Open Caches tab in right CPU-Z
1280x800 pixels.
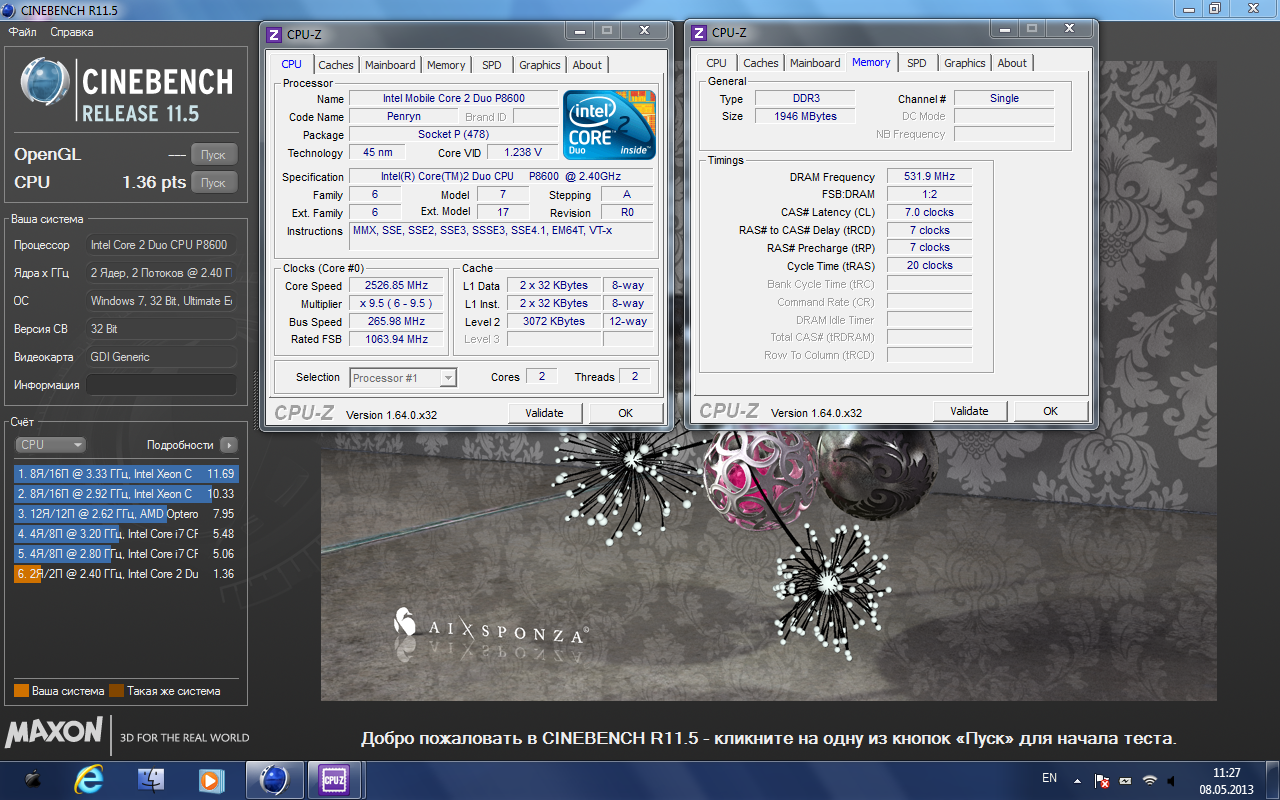click(761, 63)
